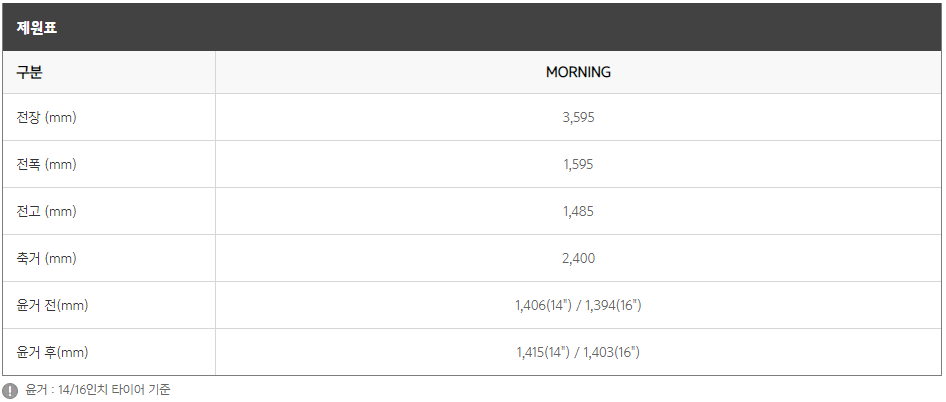The height and width of the screenshot is (402, 946).
Task: Click the 1,595 width value
Action: [579, 165]
